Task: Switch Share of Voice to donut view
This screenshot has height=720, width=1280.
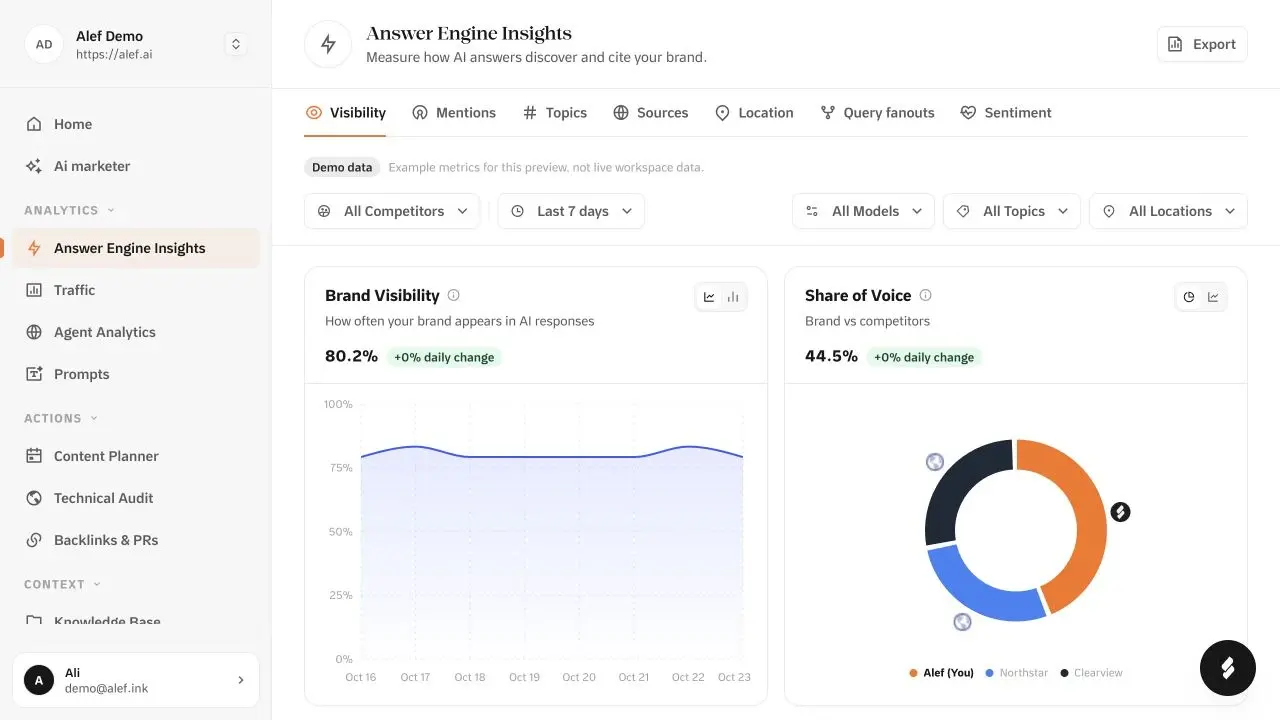Action: pyautogui.click(x=1189, y=297)
